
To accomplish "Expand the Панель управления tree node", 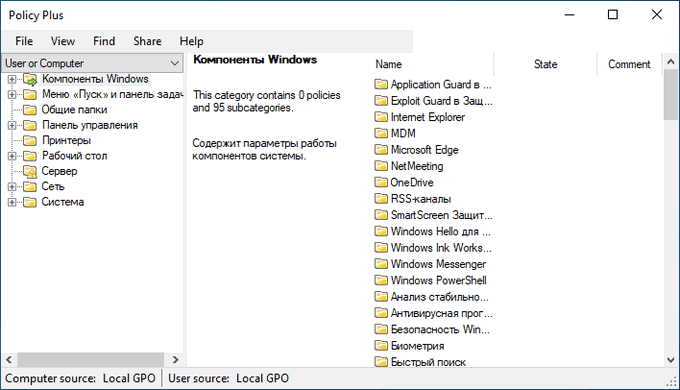I will click(12, 125).
